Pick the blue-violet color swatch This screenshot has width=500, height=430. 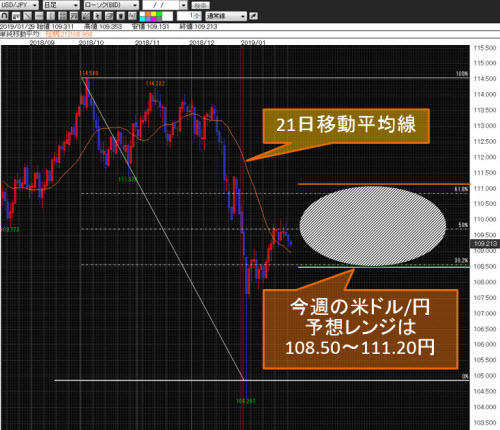(148, 18)
